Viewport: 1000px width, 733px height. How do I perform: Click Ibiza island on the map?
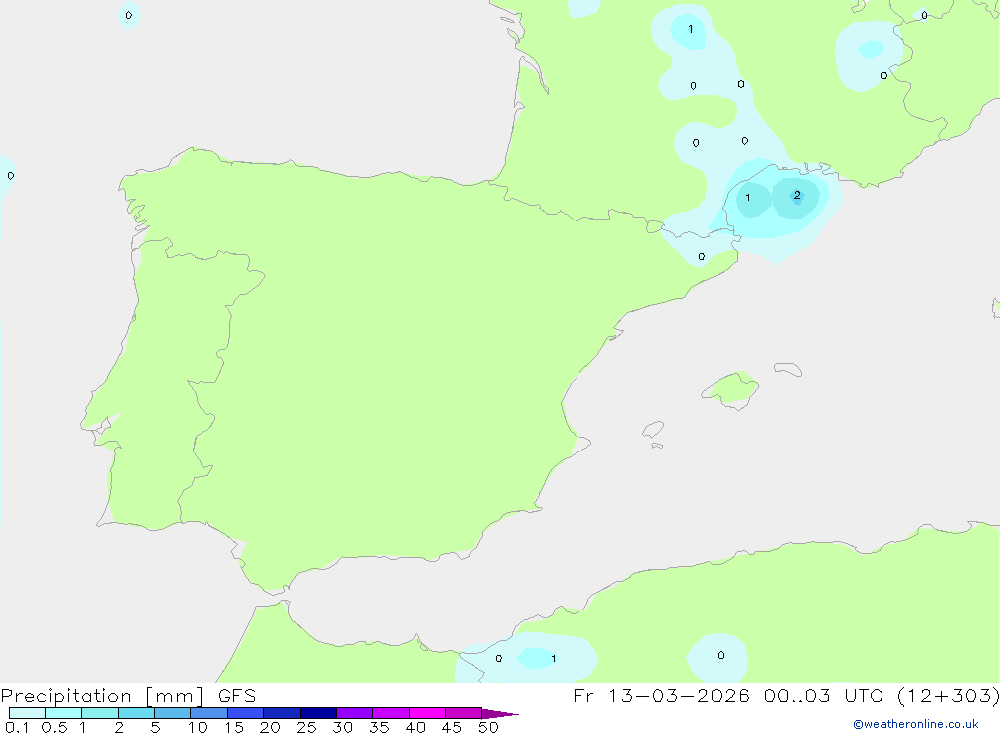coord(653,430)
